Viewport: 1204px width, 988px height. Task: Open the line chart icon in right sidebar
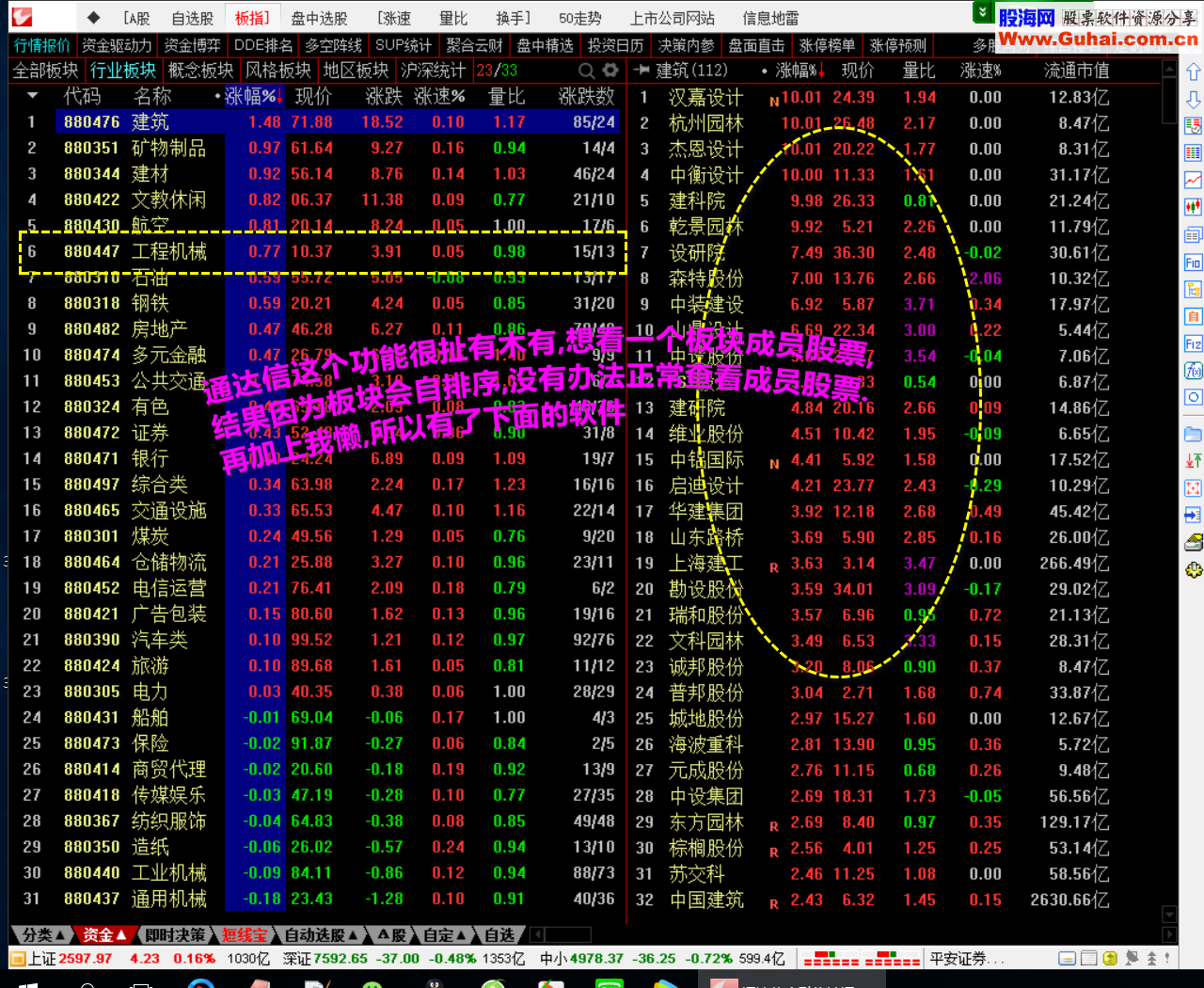pyautogui.click(x=1193, y=181)
